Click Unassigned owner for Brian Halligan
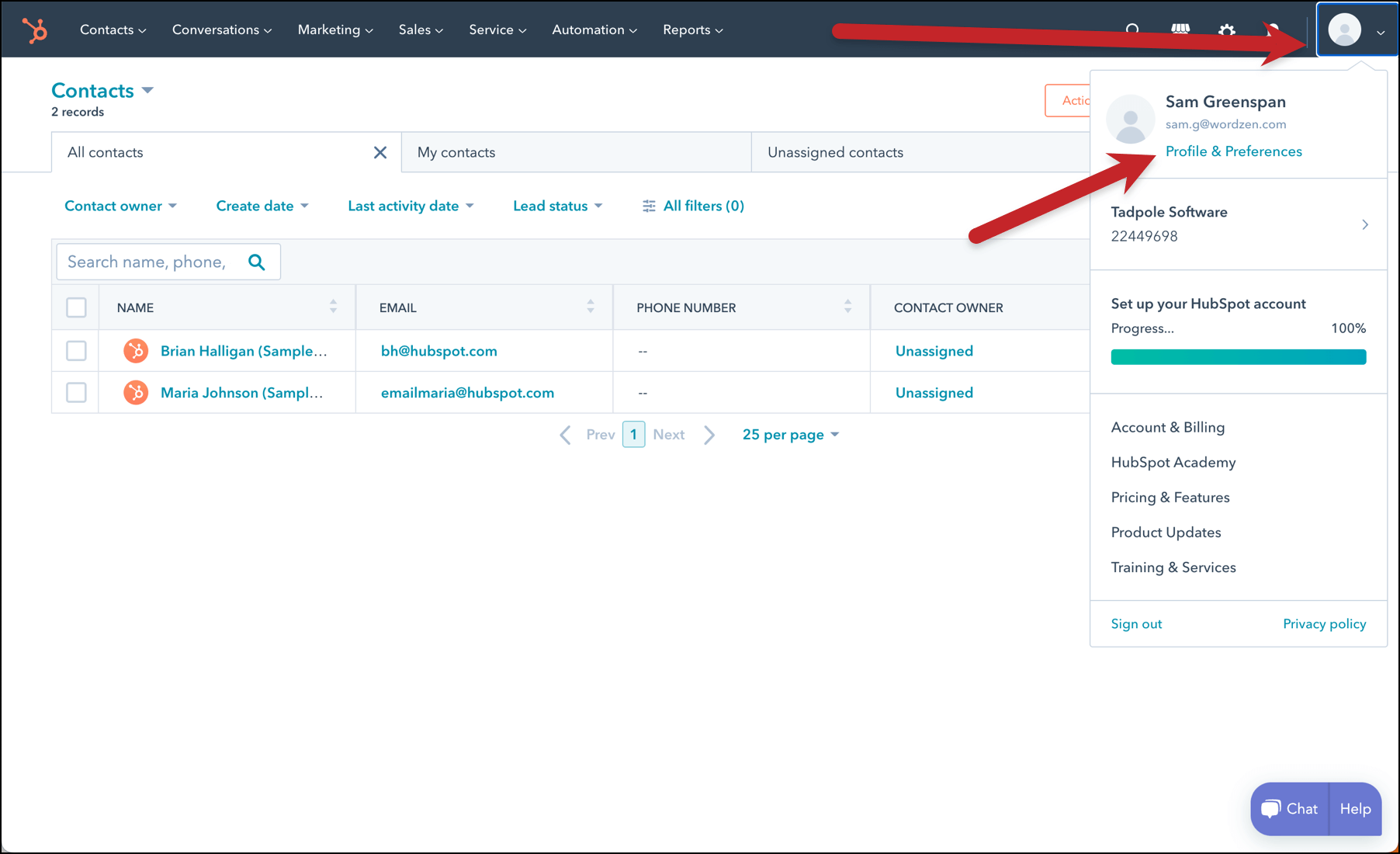Viewport: 1400px width, 854px height. point(934,351)
